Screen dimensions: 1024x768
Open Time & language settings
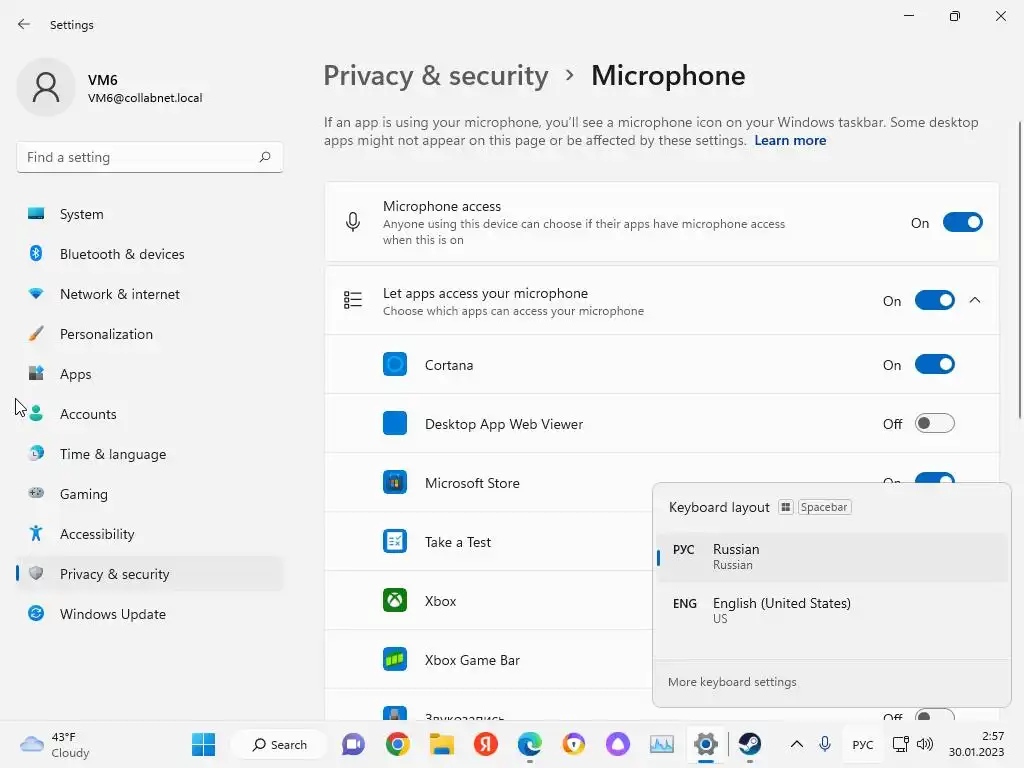coord(150,454)
